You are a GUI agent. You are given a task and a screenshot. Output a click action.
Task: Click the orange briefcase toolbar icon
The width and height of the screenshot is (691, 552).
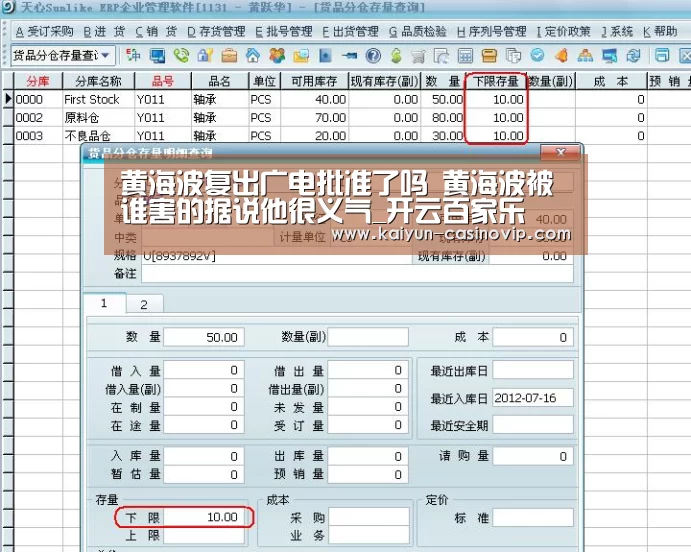tap(229, 56)
